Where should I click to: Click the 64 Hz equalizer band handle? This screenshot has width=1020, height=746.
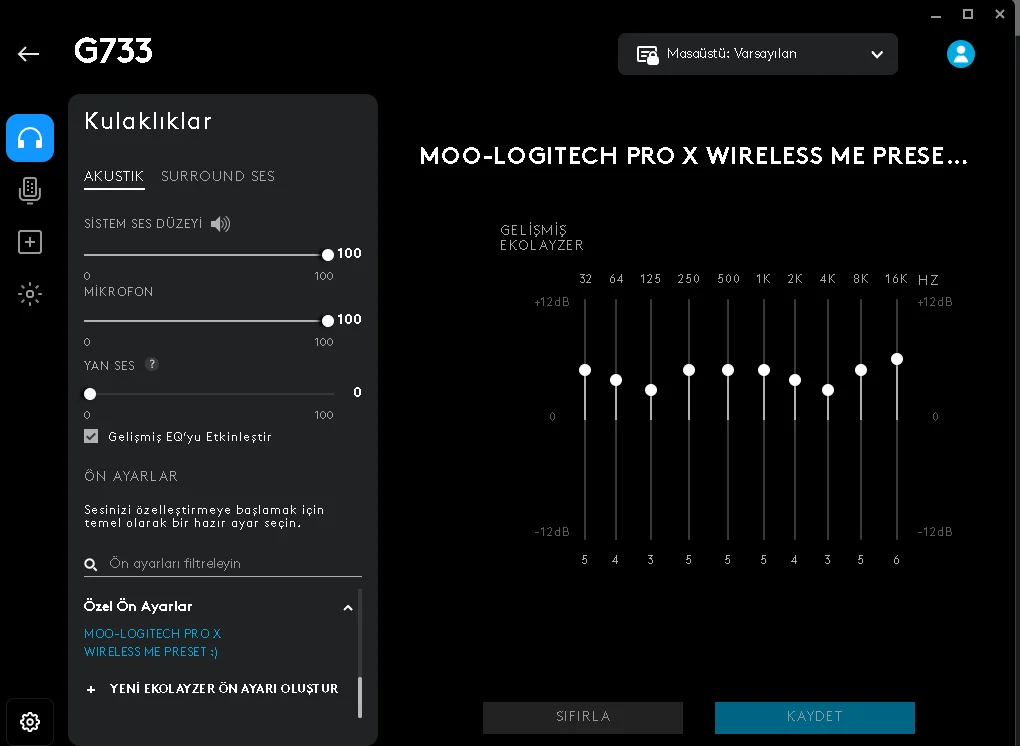[x=616, y=380]
